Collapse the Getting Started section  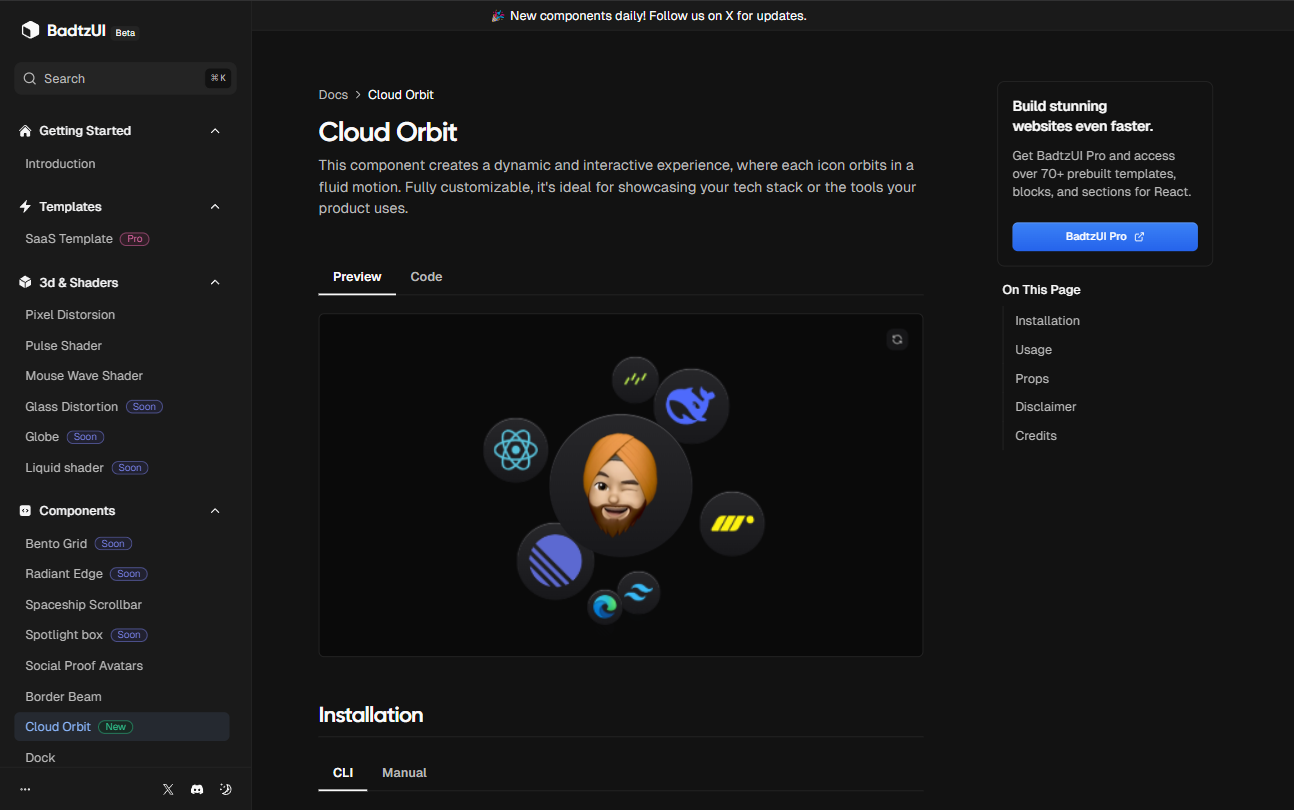coord(215,131)
